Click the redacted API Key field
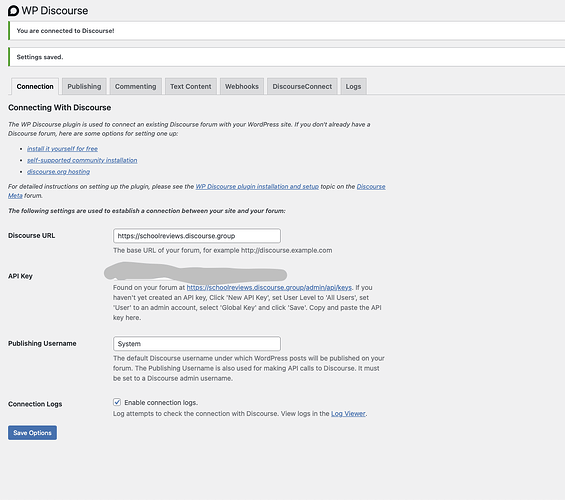 (x=195, y=273)
